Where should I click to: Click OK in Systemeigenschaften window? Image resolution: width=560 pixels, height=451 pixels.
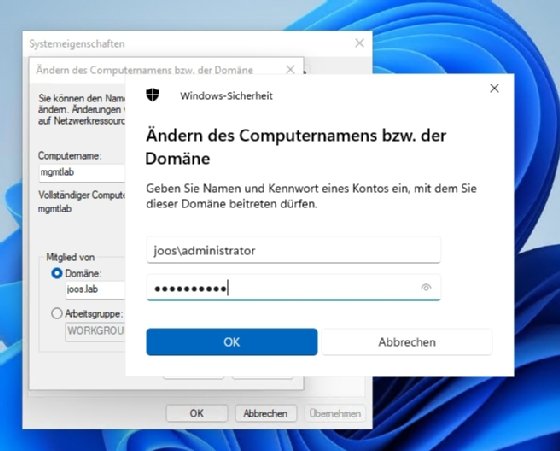click(x=196, y=413)
